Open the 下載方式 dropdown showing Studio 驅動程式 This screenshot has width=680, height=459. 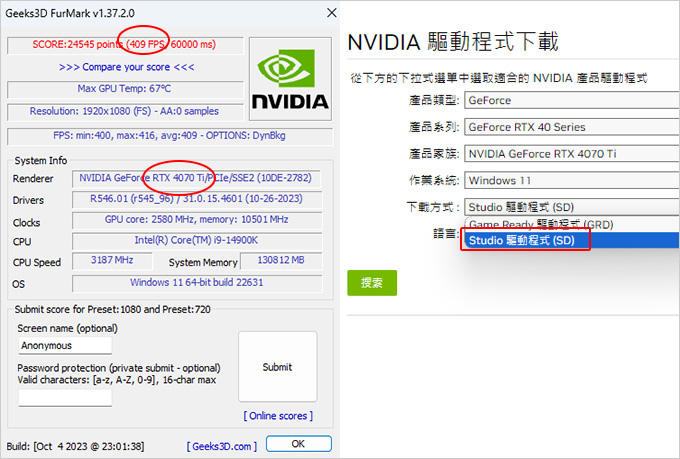pos(572,207)
